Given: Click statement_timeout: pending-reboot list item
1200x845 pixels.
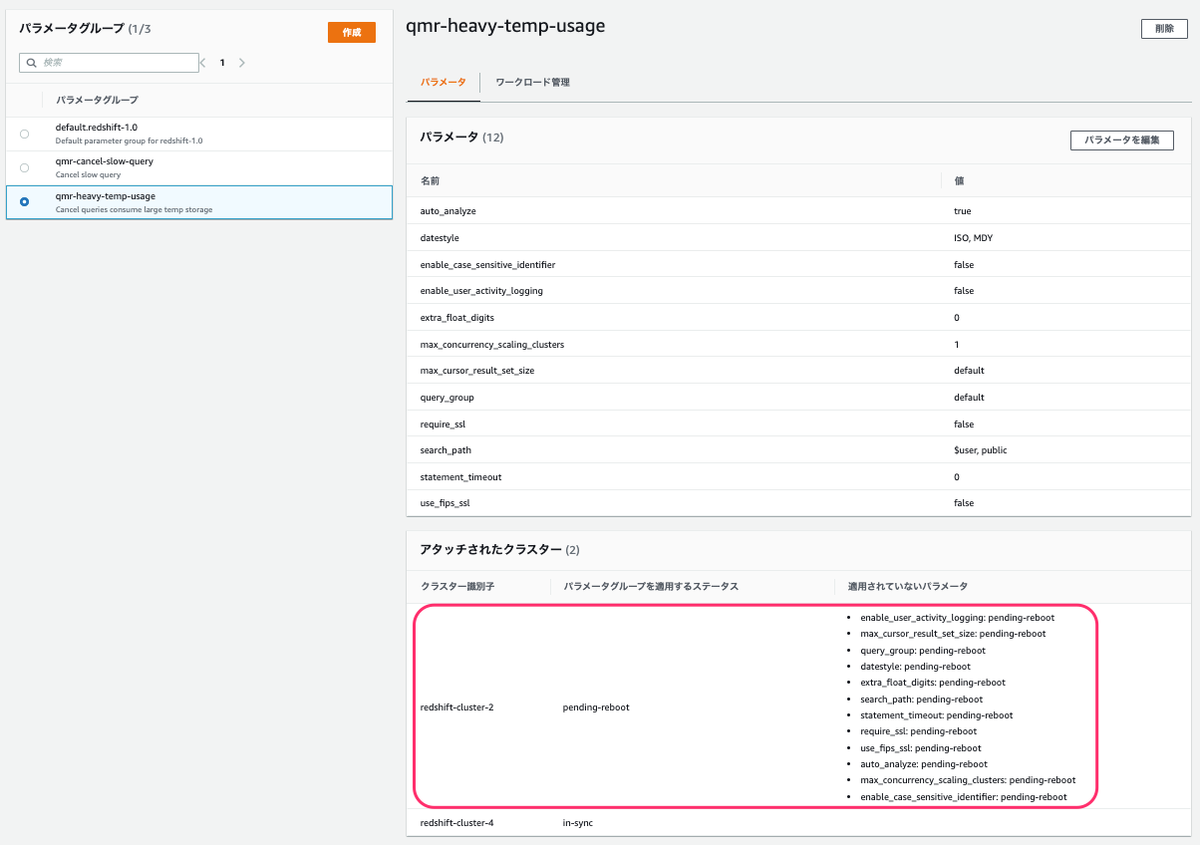Looking at the screenshot, I should 936,715.
